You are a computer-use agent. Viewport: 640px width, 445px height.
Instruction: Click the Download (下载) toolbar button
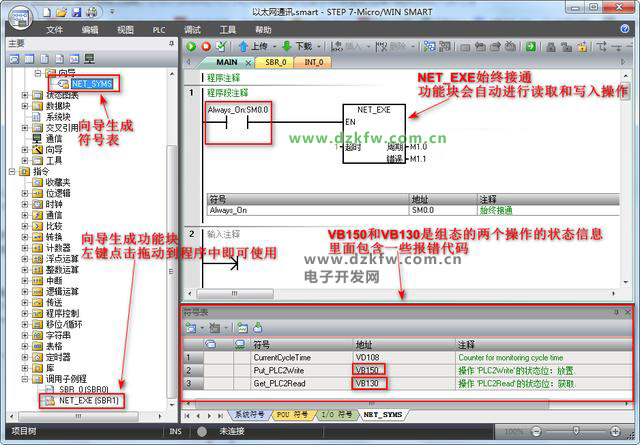click(x=301, y=46)
